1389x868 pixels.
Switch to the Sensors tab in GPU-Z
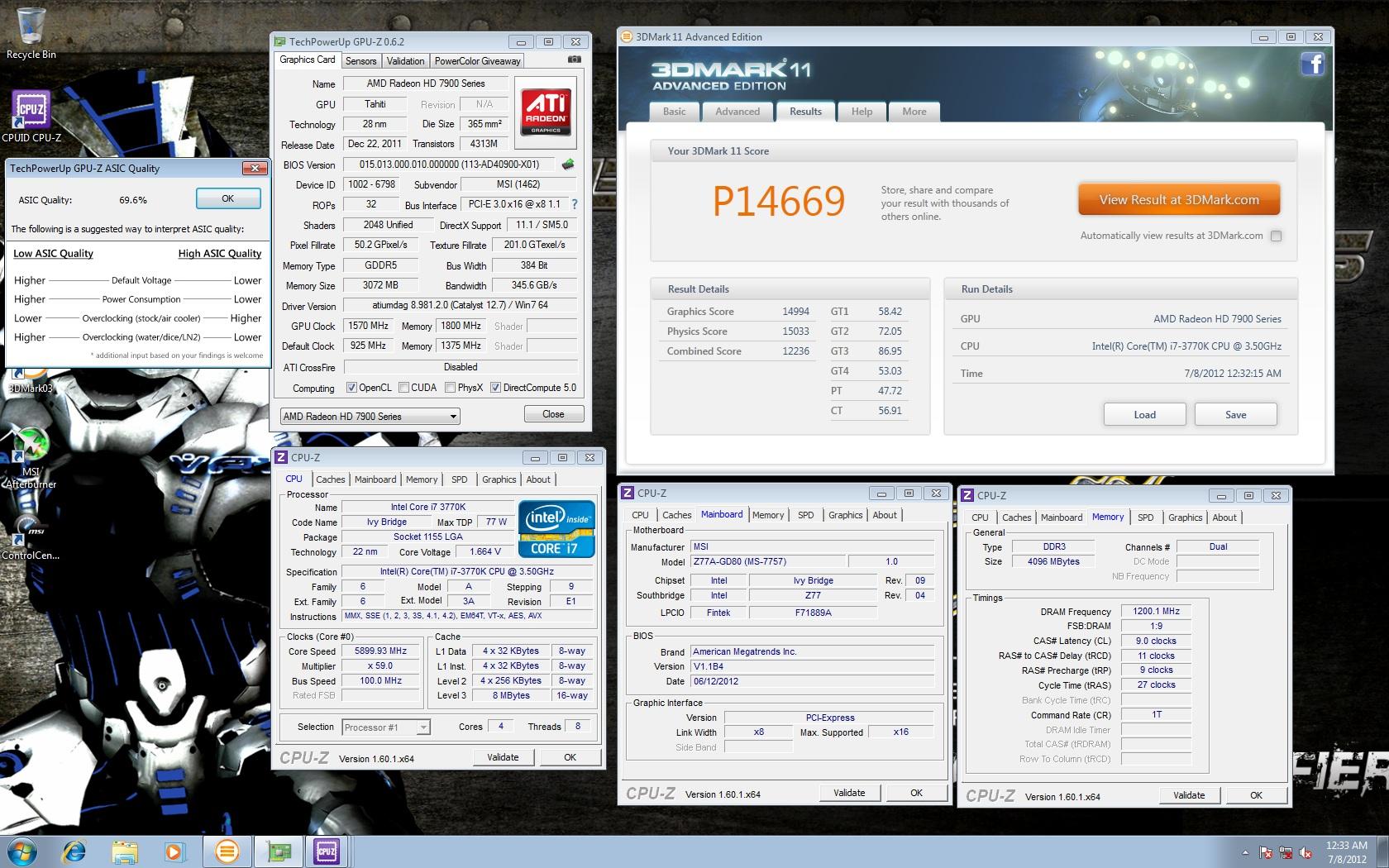click(360, 60)
